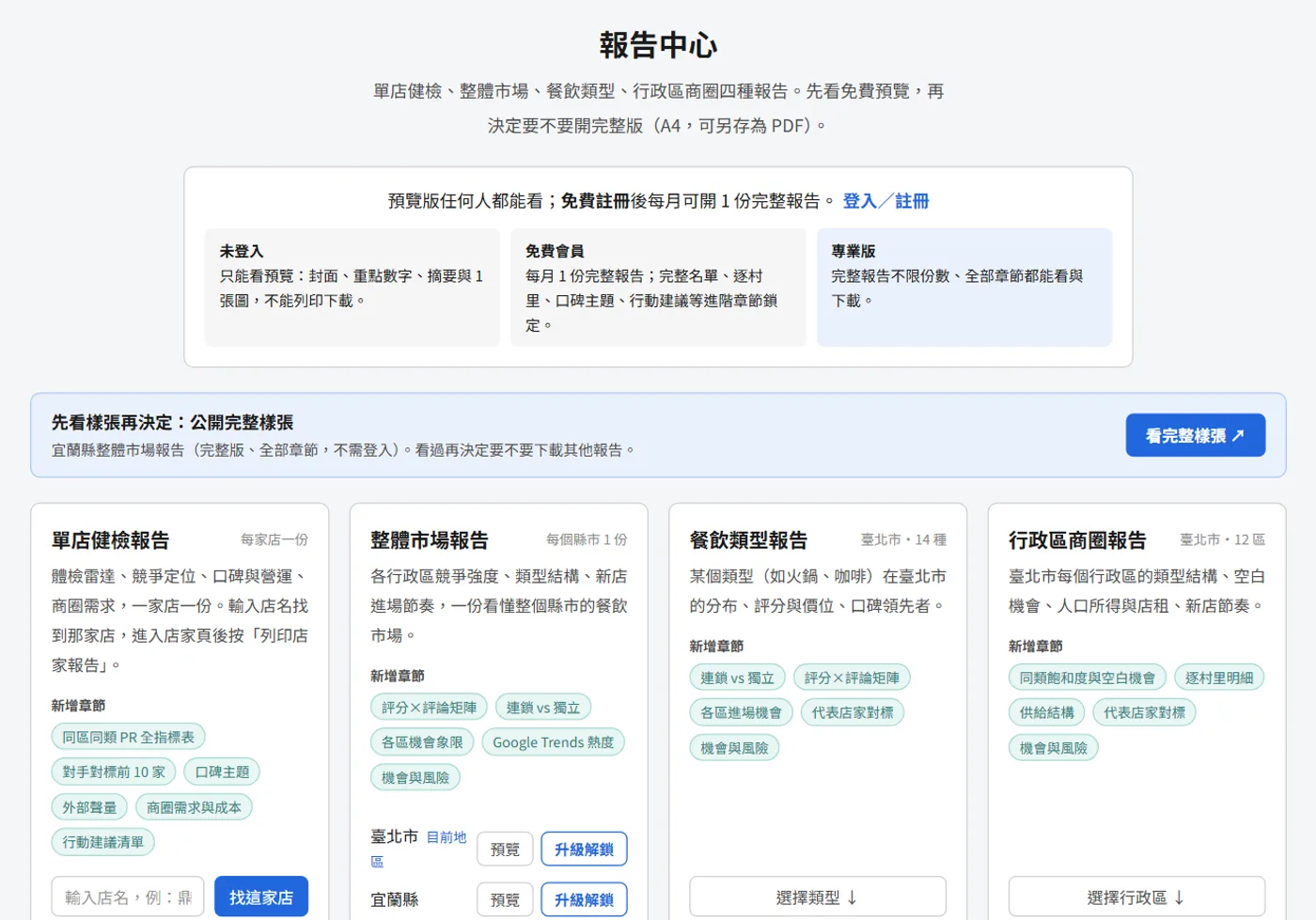Click the 口碑主題 chip
Screen dimensions: 1316x920
[222, 772]
